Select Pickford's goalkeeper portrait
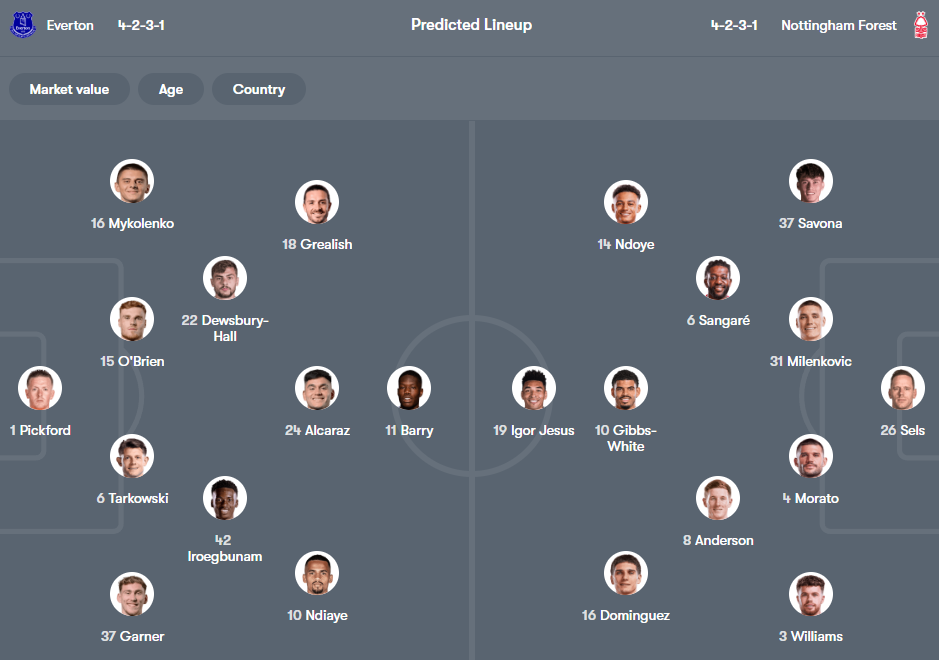Viewport: 939px width, 660px height. tap(40, 388)
